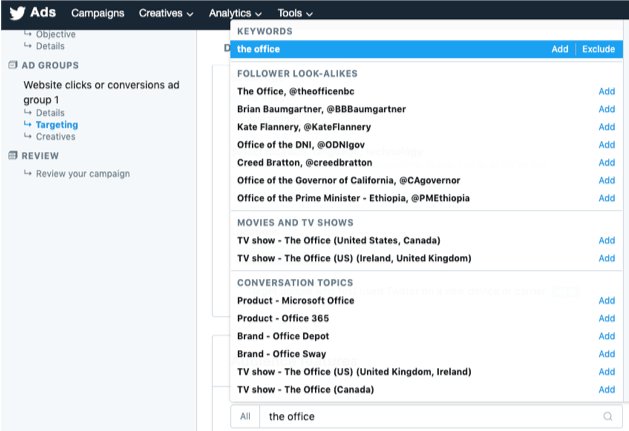
Task: Open the Campaigns menu
Action: 98,13
